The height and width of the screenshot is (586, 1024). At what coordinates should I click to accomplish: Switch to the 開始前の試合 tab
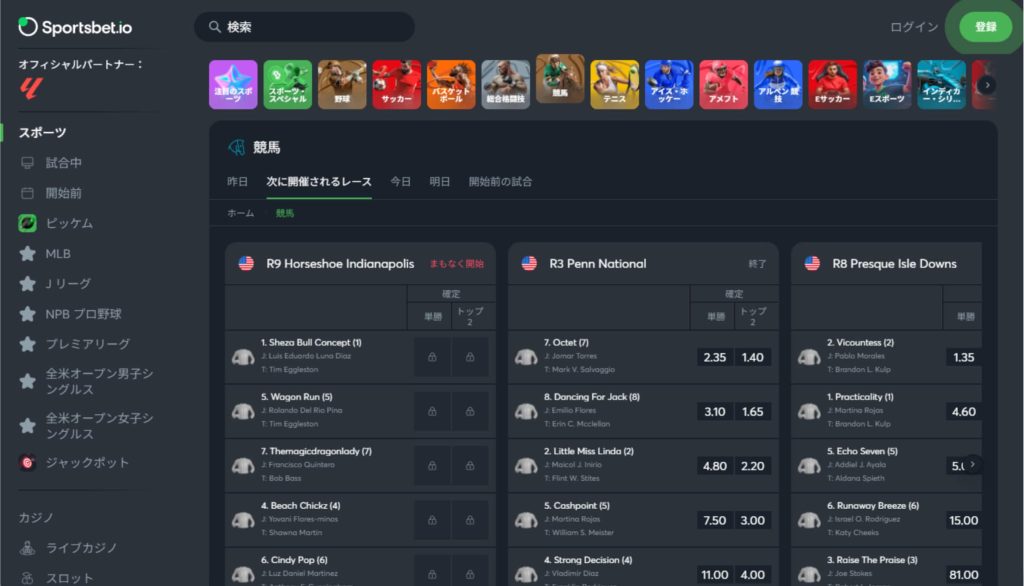pos(500,182)
